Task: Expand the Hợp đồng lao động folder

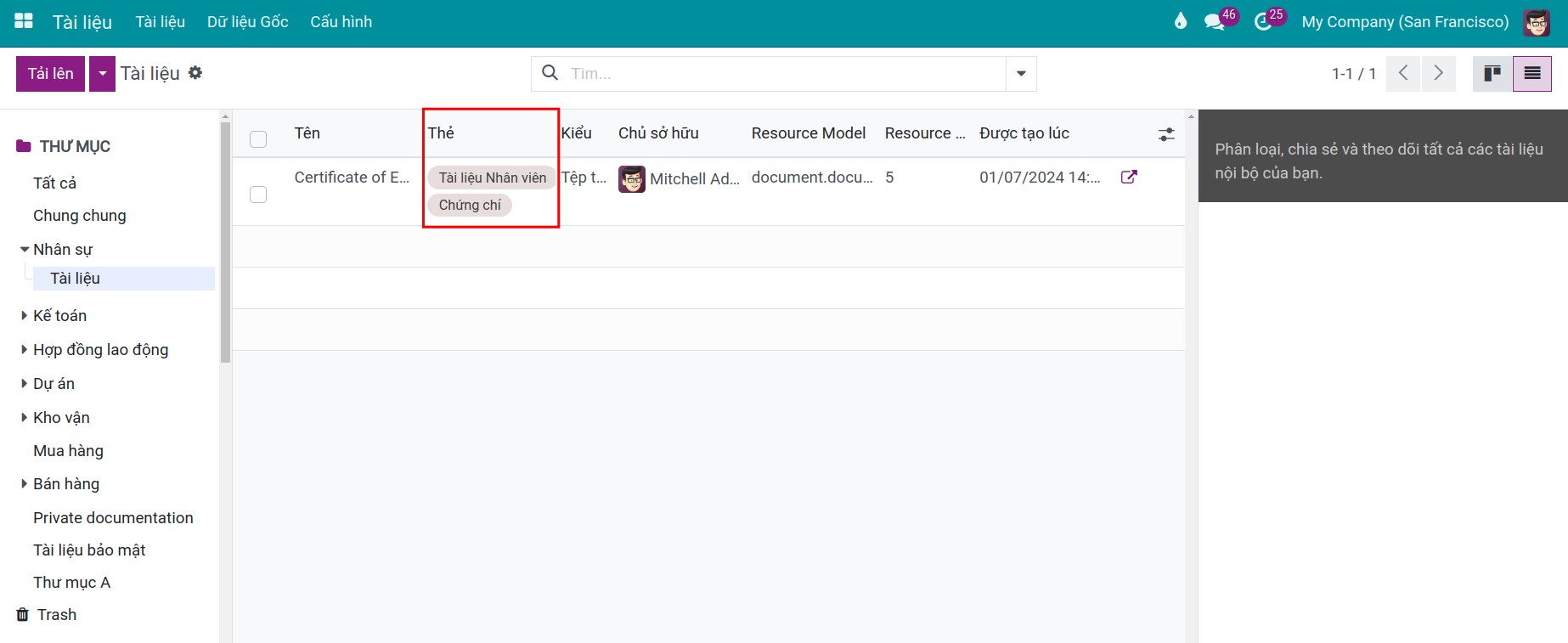Action: [x=25, y=349]
